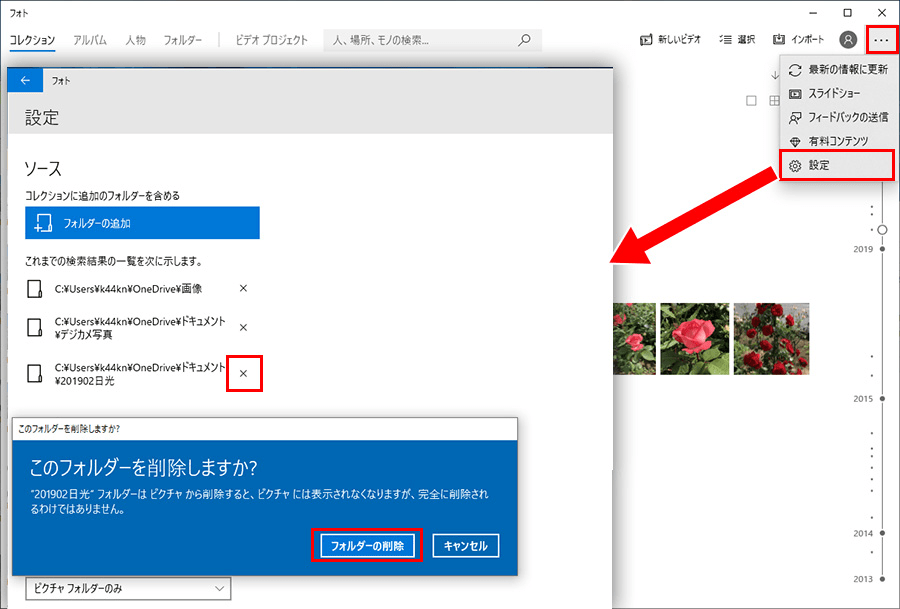Image resolution: width=900 pixels, height=609 pixels.
Task: Switch to the アルバム tab
Action: 91,40
